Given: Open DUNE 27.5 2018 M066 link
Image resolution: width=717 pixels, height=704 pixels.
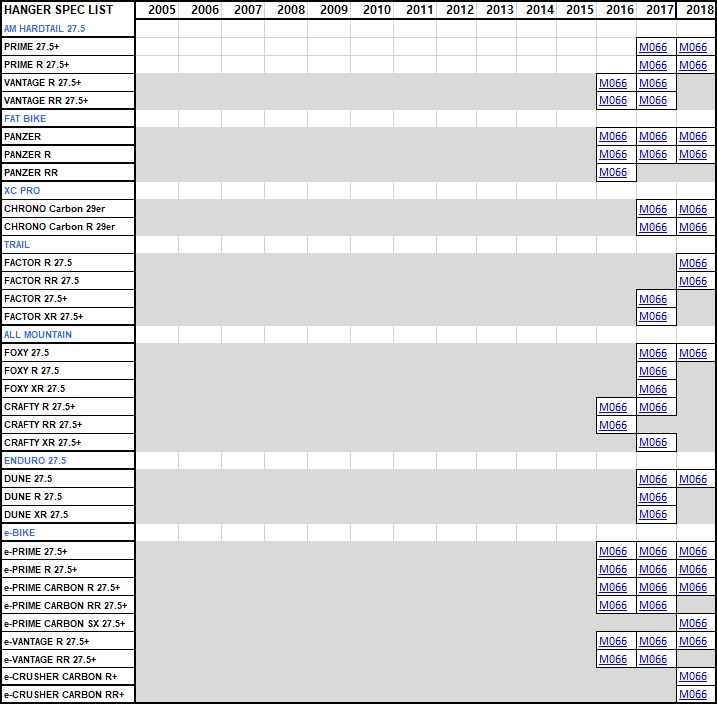Looking at the screenshot, I should coord(693,479).
